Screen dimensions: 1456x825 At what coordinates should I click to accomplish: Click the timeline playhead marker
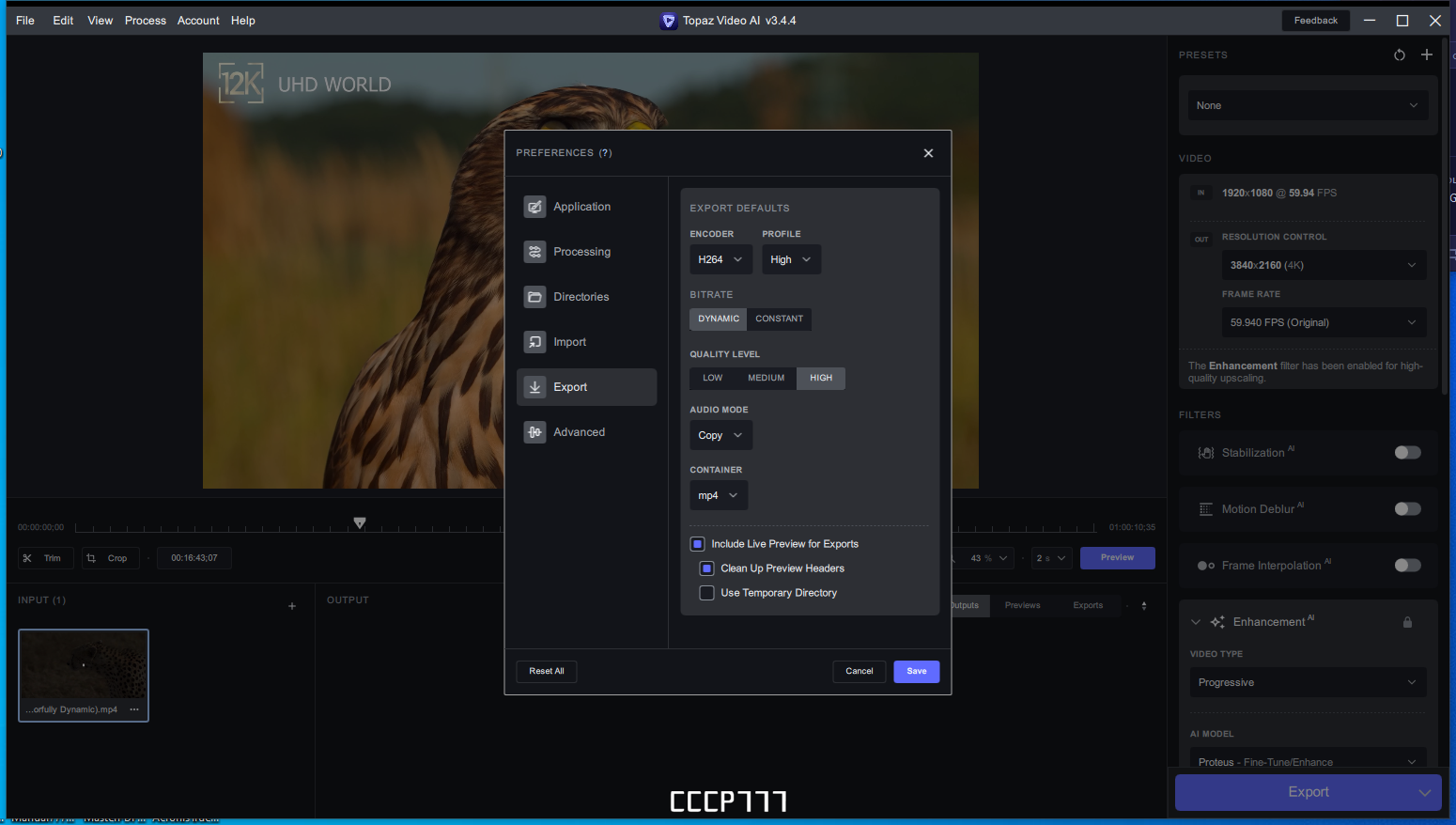[x=360, y=522]
